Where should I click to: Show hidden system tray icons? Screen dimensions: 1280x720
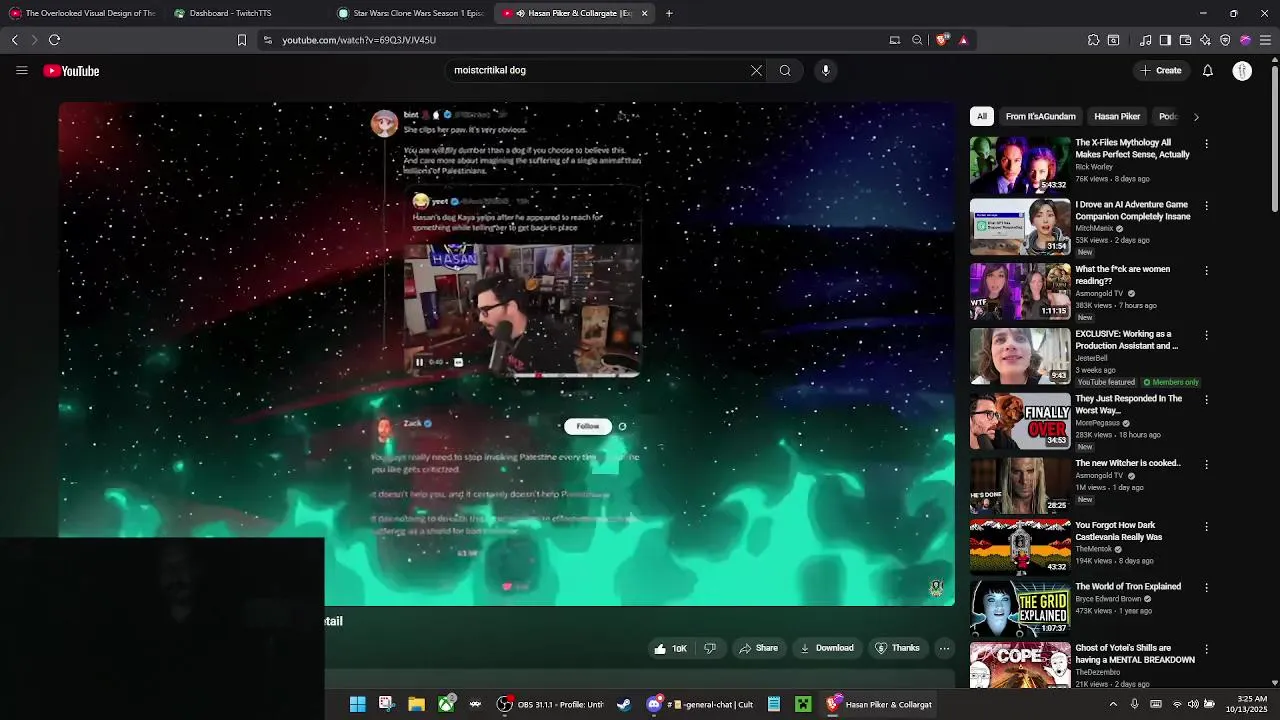point(1113,704)
